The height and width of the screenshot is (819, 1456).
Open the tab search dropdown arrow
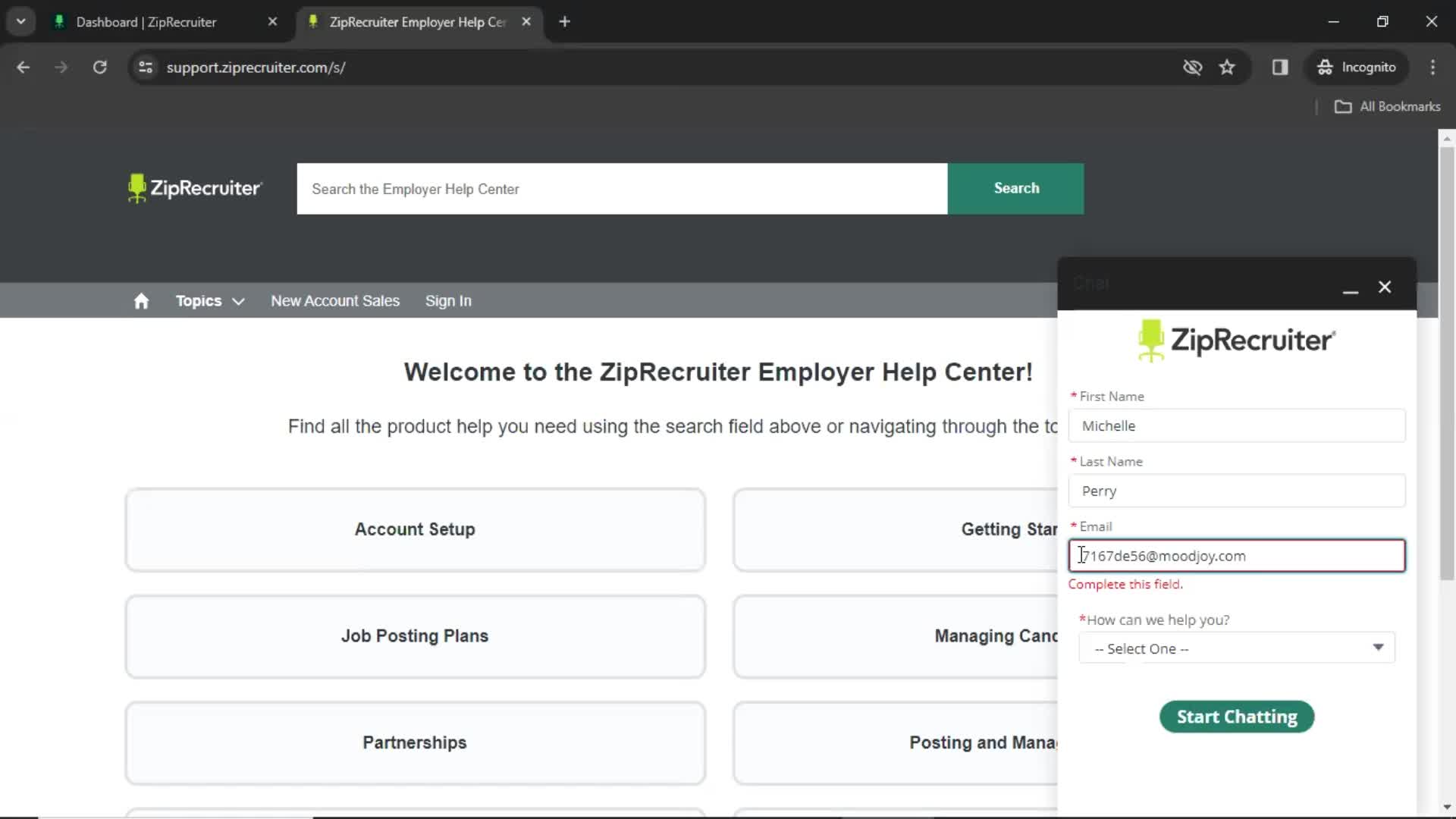click(21, 22)
